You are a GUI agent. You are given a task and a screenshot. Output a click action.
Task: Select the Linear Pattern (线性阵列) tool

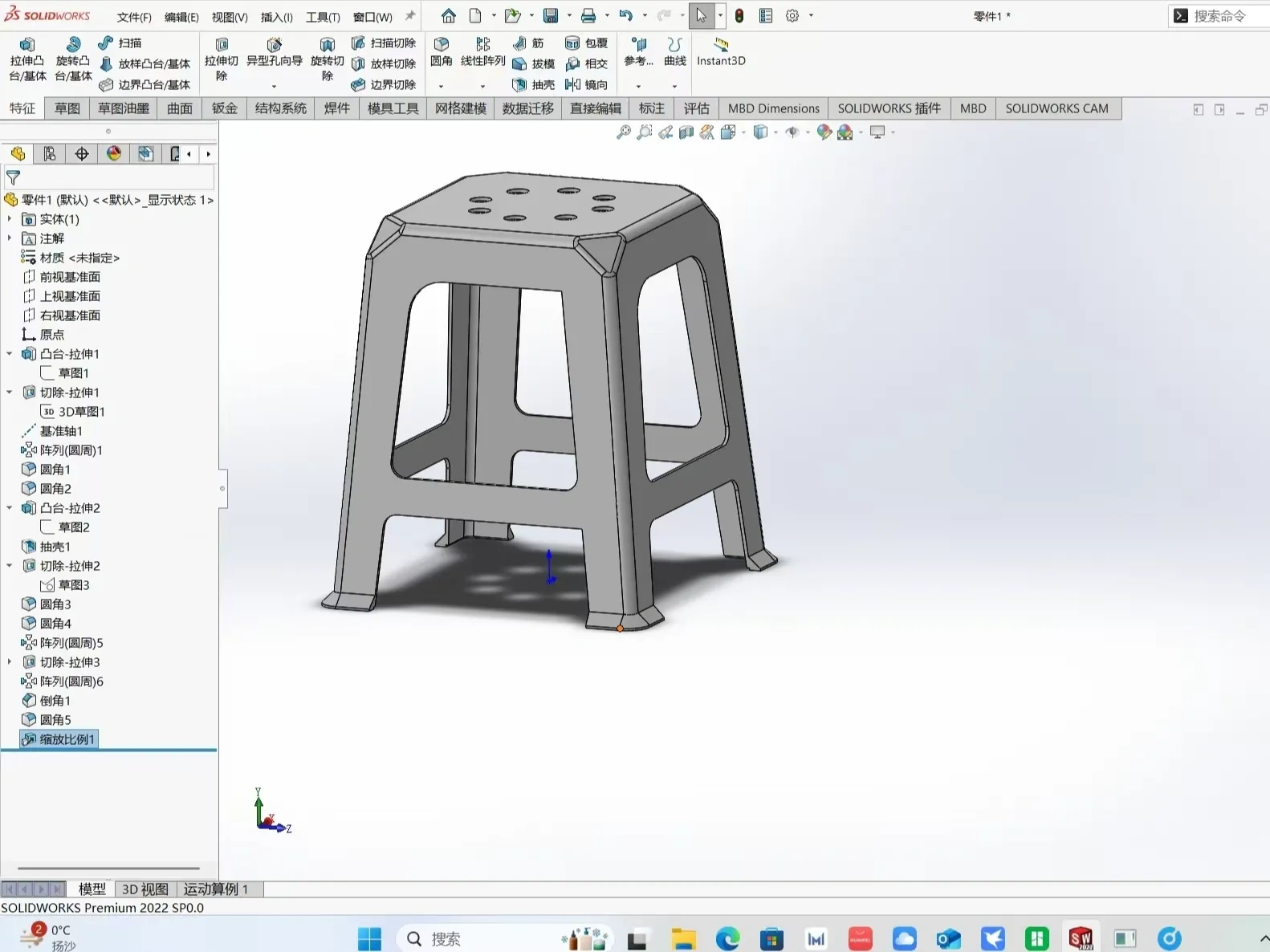[x=482, y=52]
